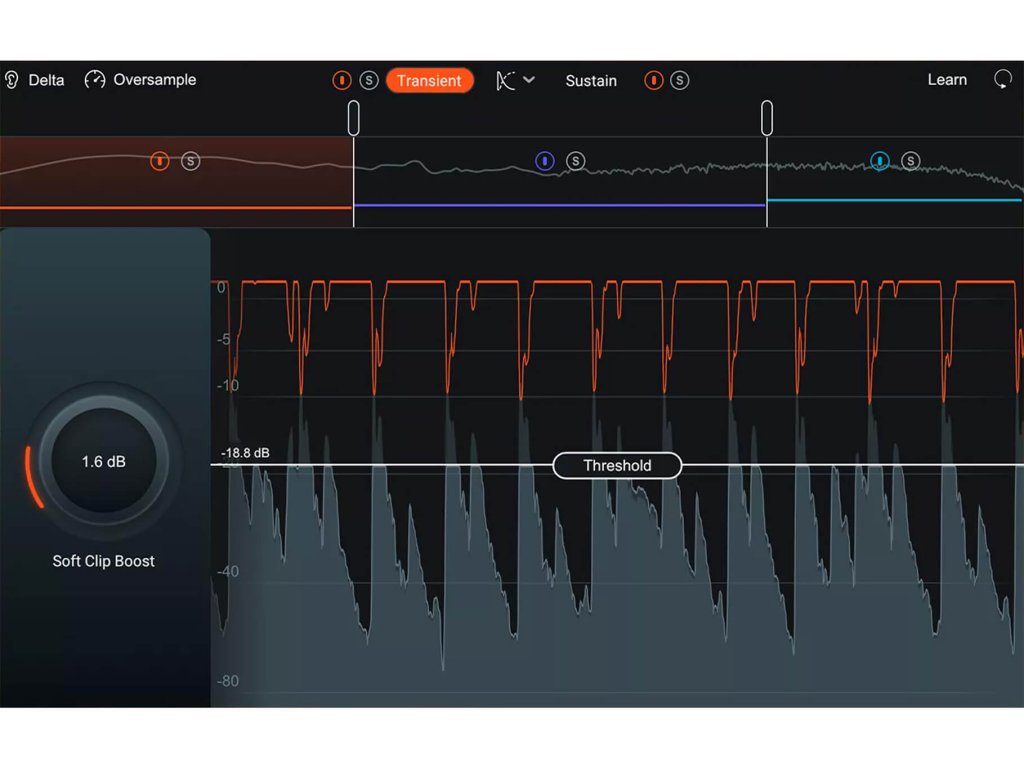Click the -80 scale label
Screen dimensions: 1024x768
point(228,681)
